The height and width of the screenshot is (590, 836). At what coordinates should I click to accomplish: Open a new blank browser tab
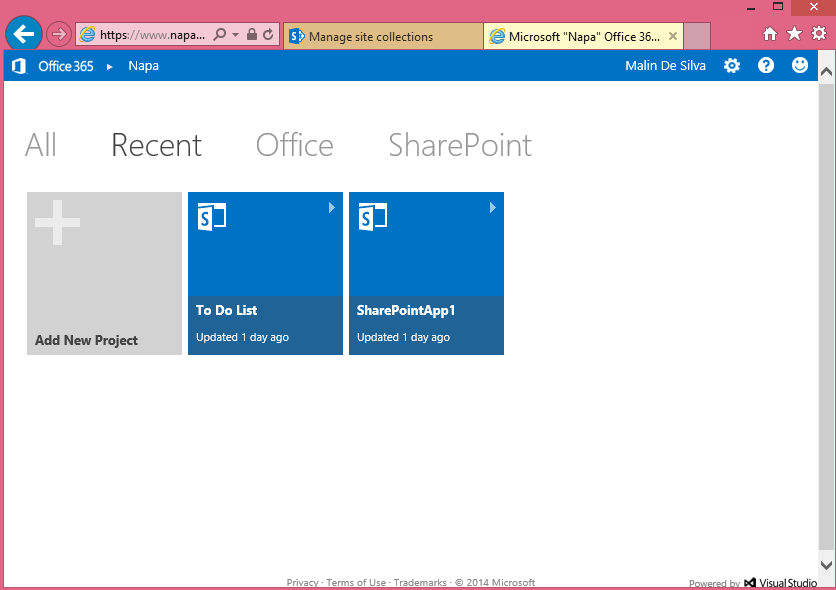pyautogui.click(x=697, y=36)
